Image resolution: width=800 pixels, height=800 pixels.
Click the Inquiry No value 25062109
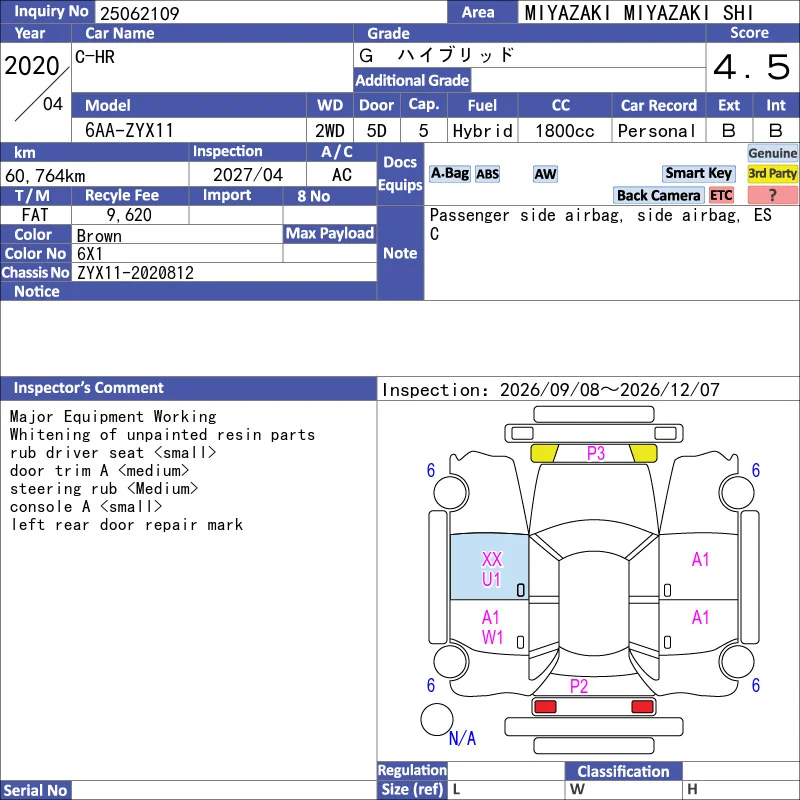139,13
